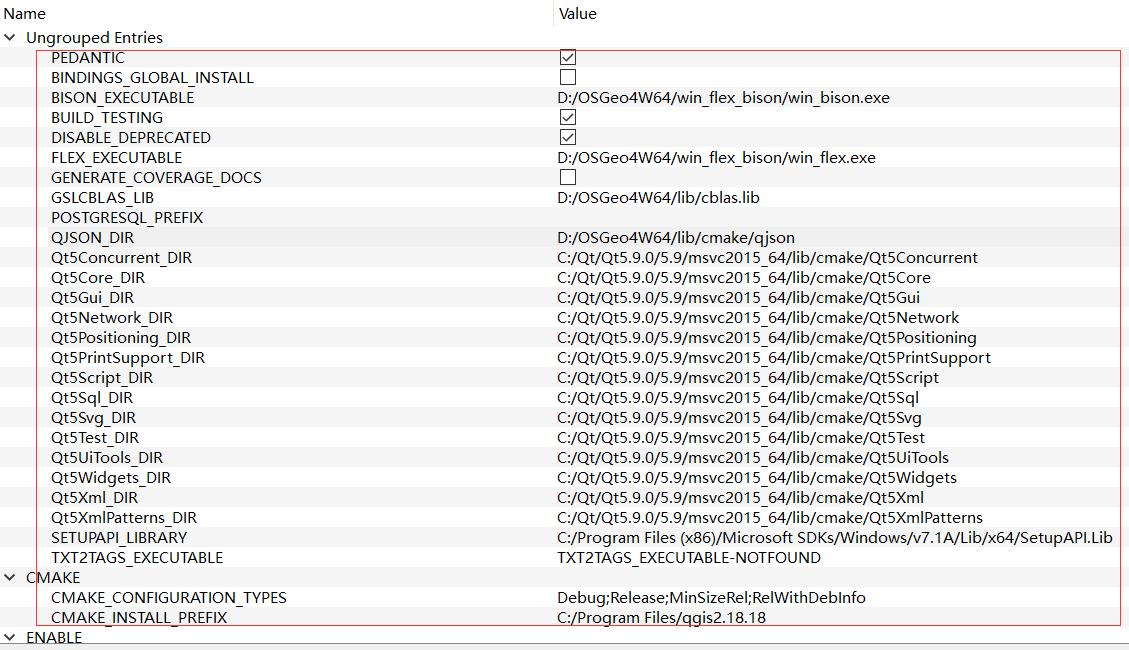Click the Name column header
The image size is (1129, 650).
[24, 14]
